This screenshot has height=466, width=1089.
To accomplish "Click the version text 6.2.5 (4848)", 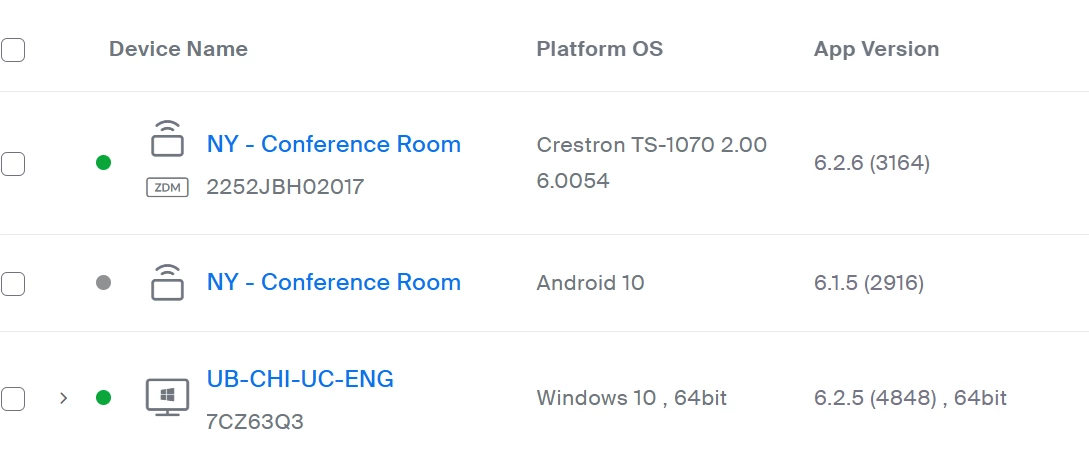I will pos(871,398).
